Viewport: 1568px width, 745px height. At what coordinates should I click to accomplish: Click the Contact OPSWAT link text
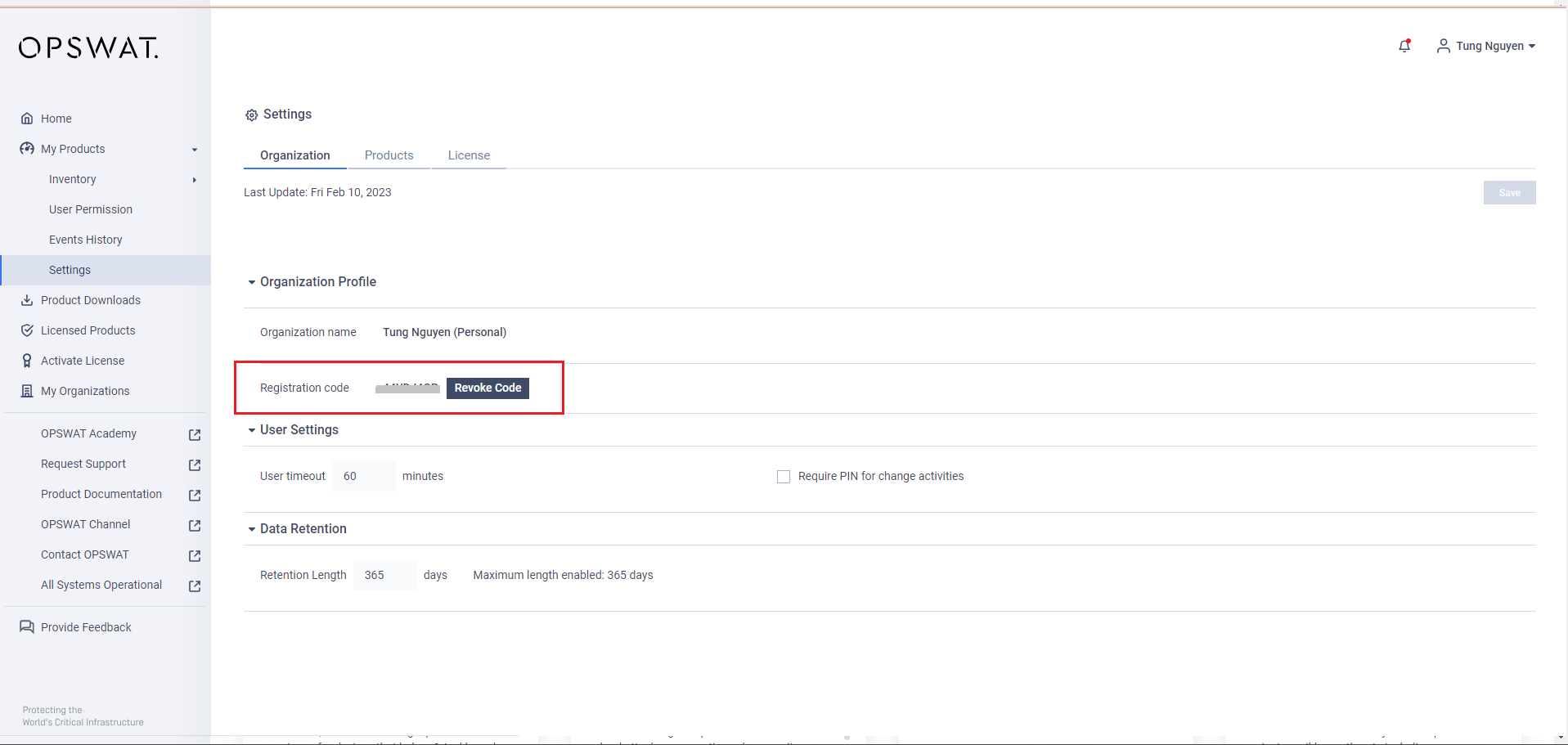click(85, 554)
